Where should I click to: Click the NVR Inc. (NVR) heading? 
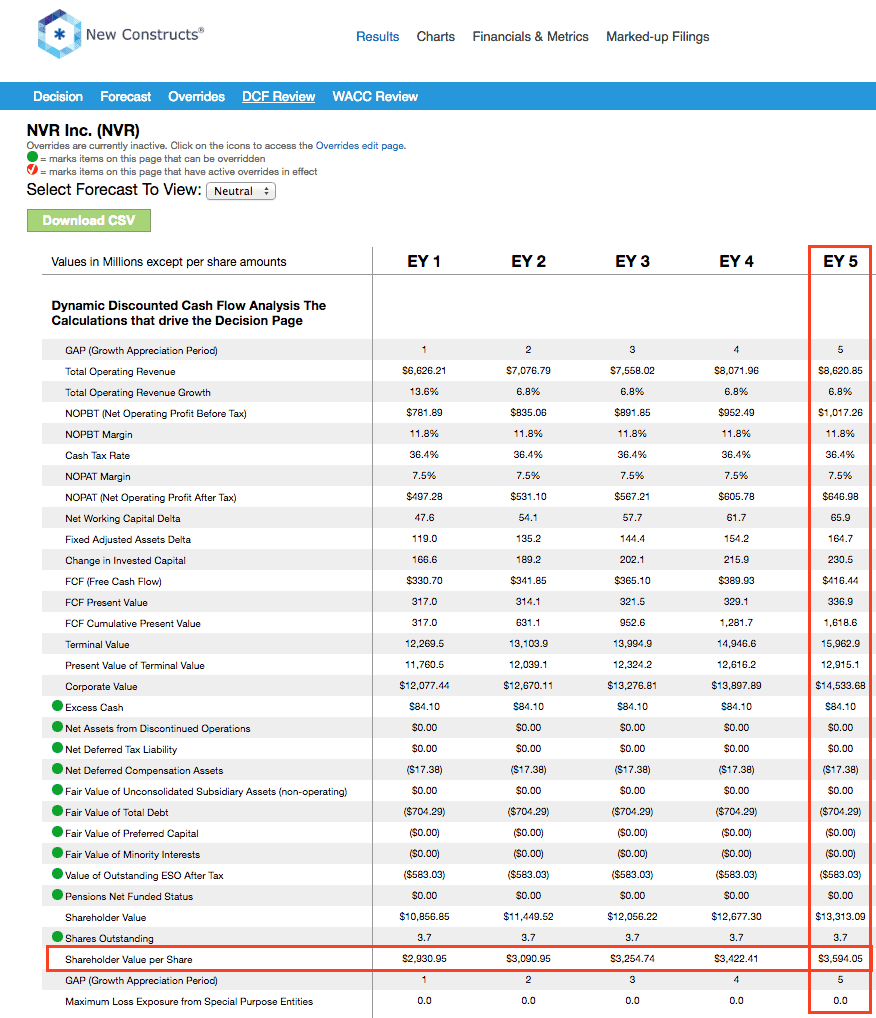click(x=83, y=130)
